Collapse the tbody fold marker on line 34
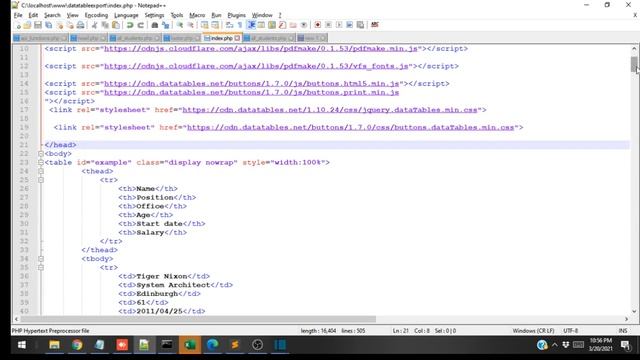The height and width of the screenshot is (360, 640). pos(41,259)
